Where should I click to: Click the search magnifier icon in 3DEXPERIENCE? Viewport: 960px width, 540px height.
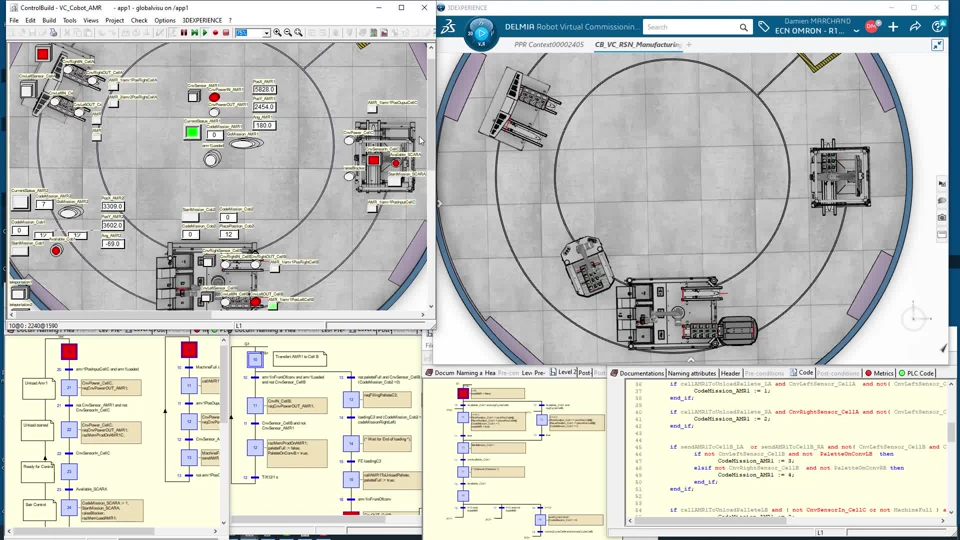click(x=743, y=27)
